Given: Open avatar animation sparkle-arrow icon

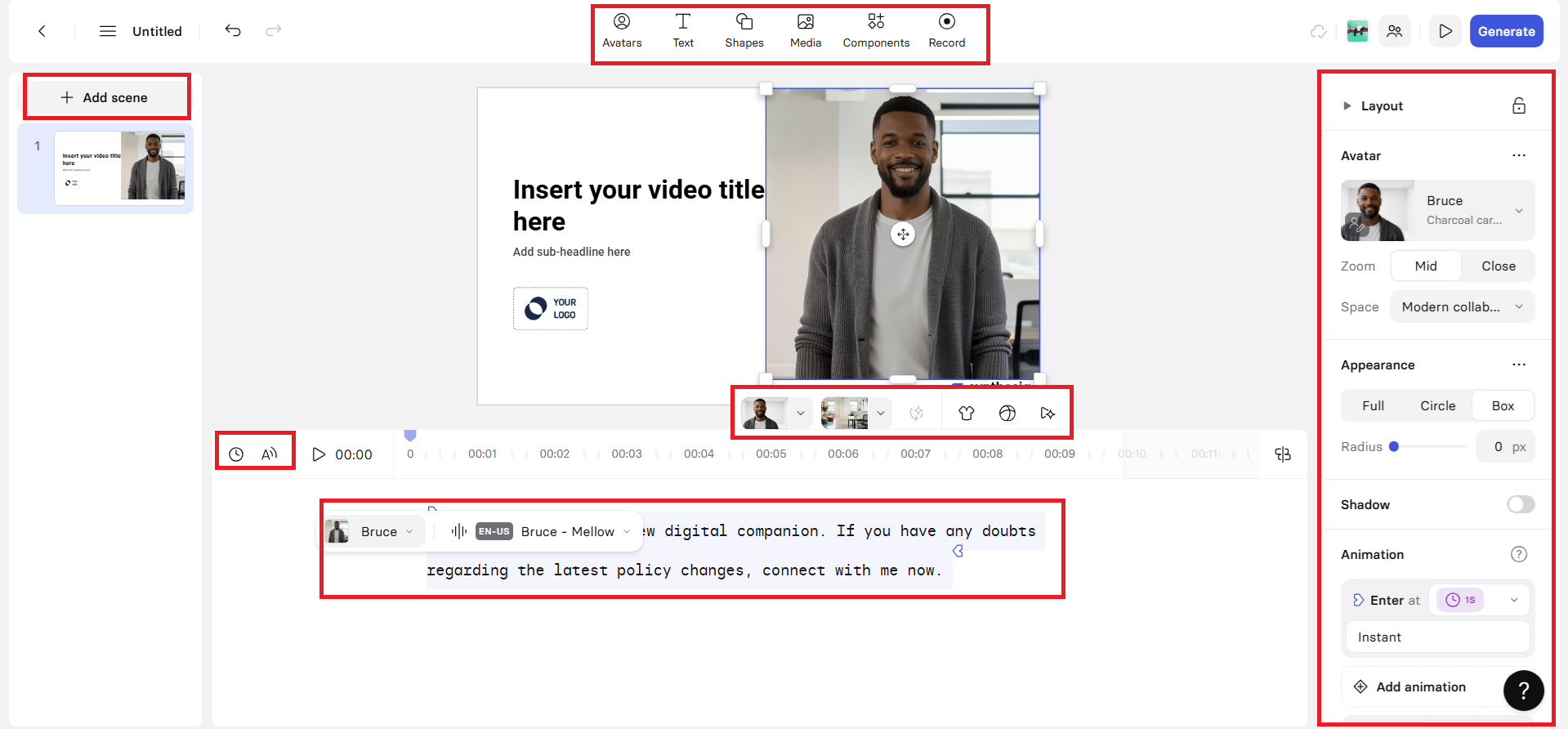Looking at the screenshot, I should [1048, 414].
